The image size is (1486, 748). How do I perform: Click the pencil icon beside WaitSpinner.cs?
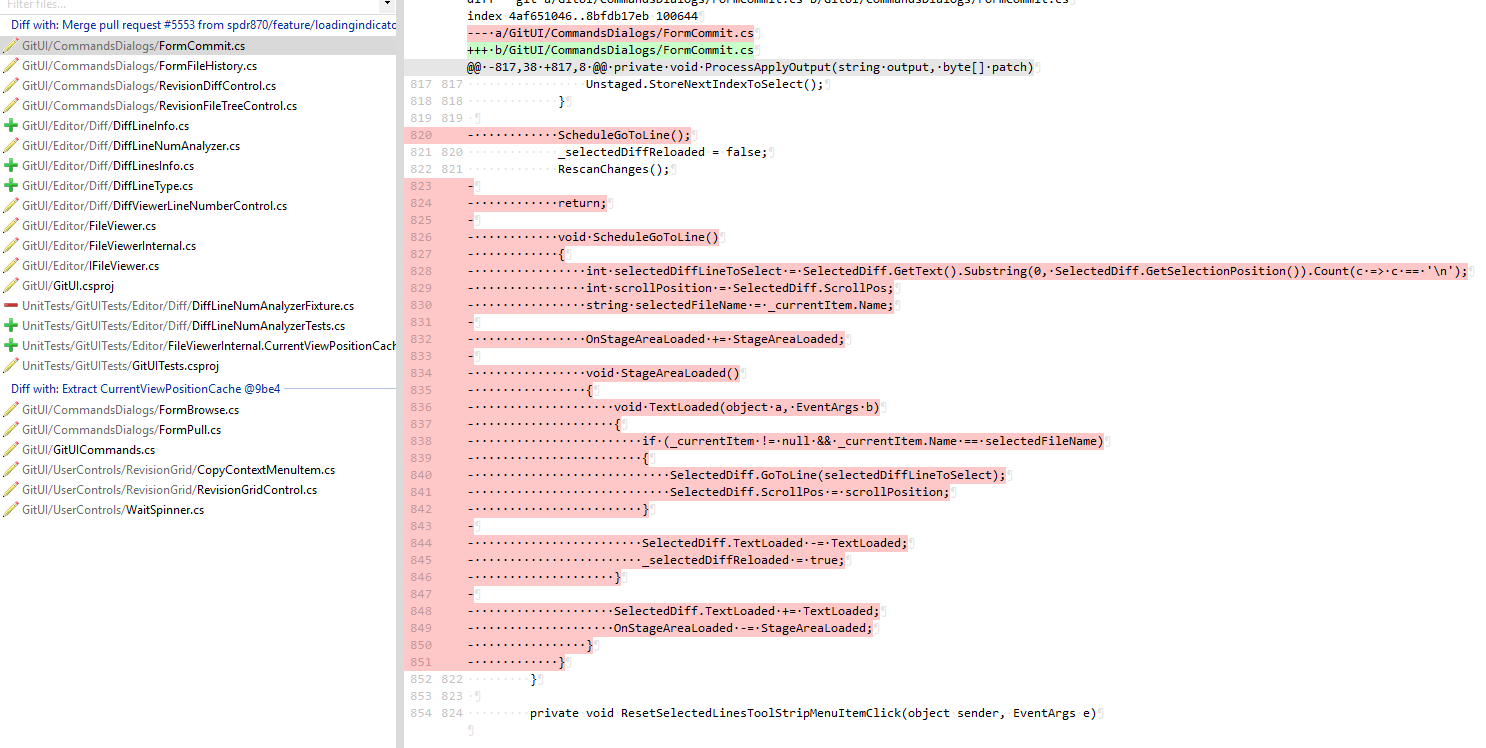tap(8, 509)
